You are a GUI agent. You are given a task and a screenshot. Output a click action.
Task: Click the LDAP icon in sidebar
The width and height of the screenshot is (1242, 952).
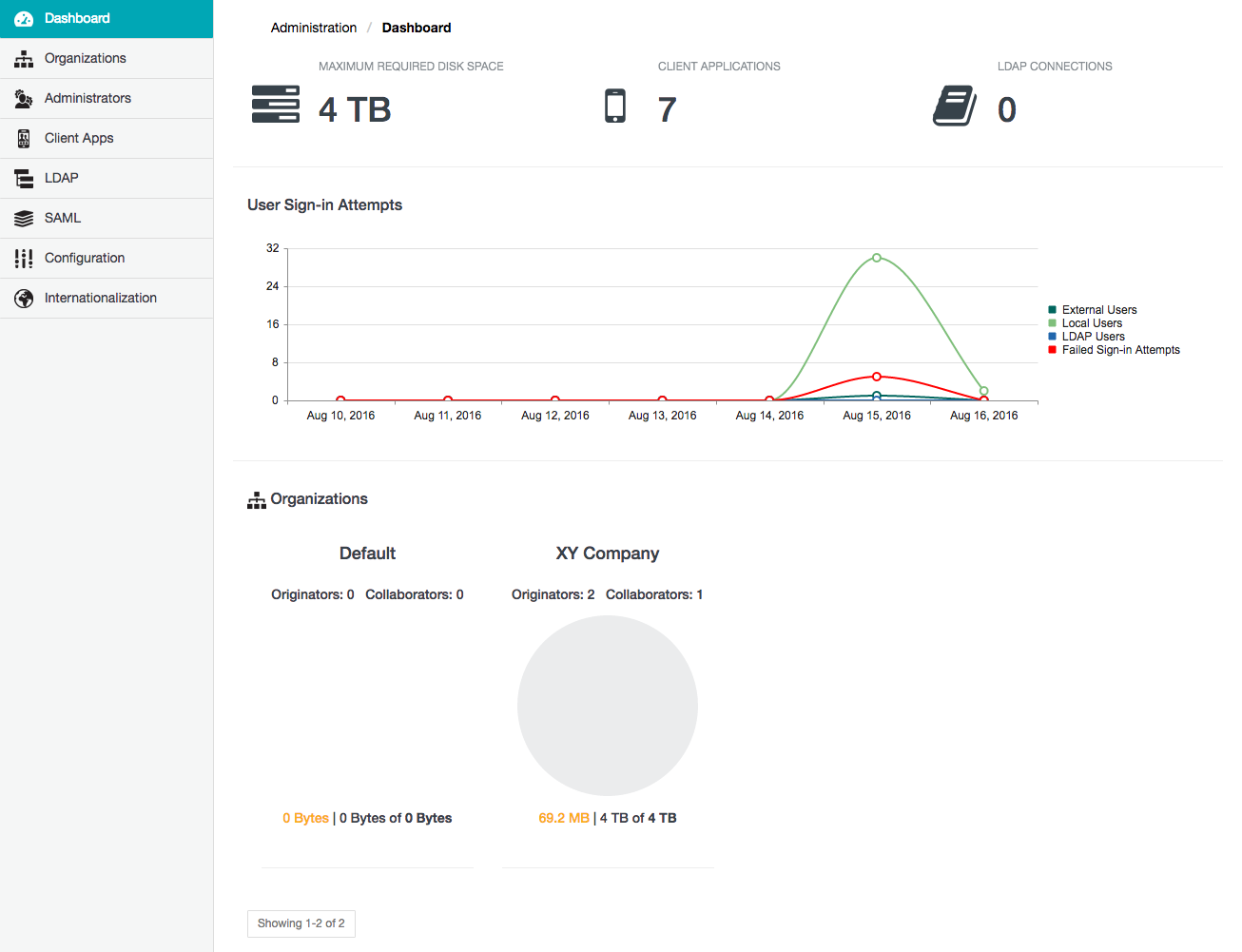coord(24,179)
